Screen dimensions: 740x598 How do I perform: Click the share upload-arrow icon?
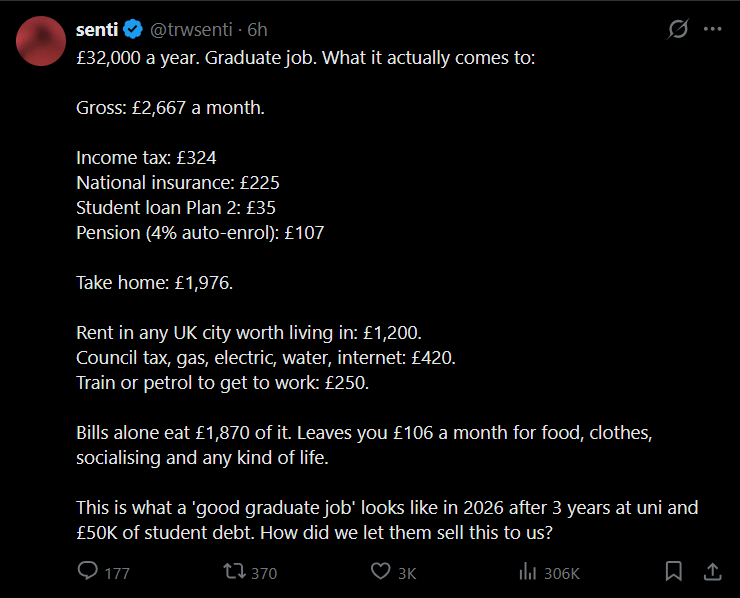[712, 572]
